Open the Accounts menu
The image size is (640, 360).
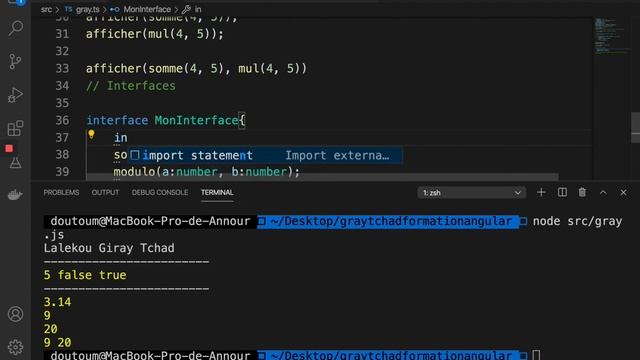[x=16, y=314]
